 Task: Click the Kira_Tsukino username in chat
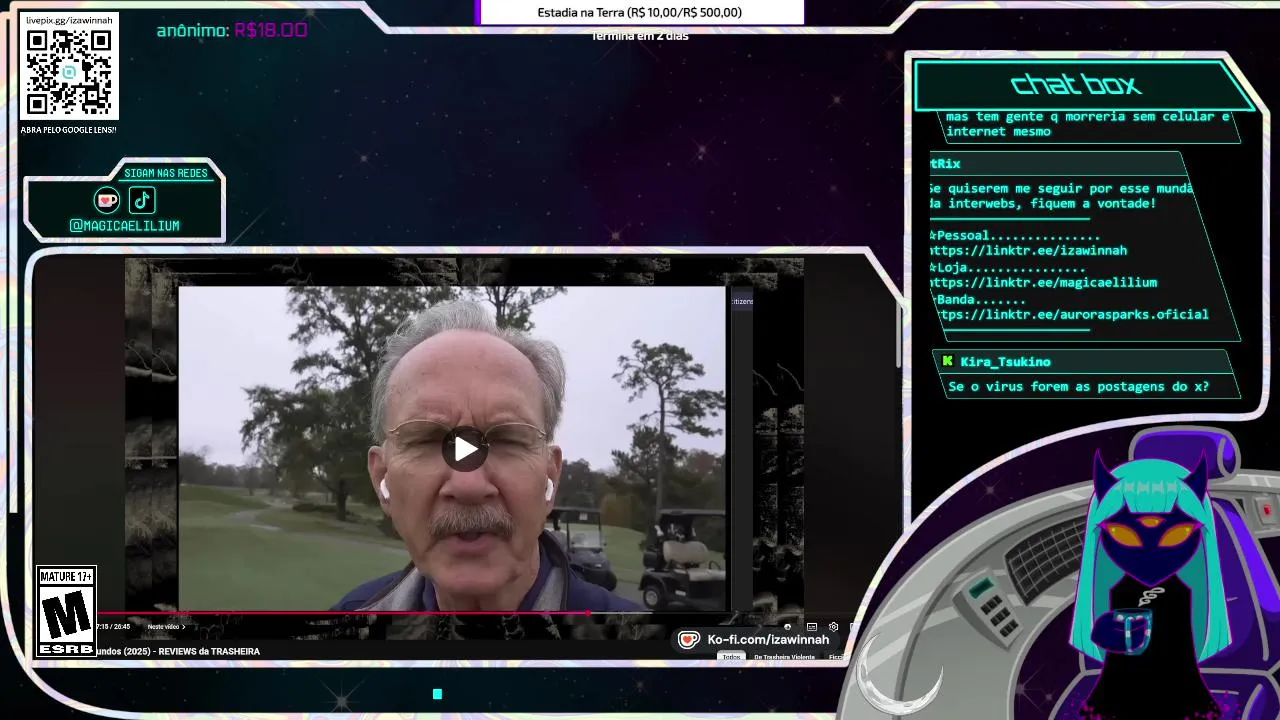(x=1005, y=362)
